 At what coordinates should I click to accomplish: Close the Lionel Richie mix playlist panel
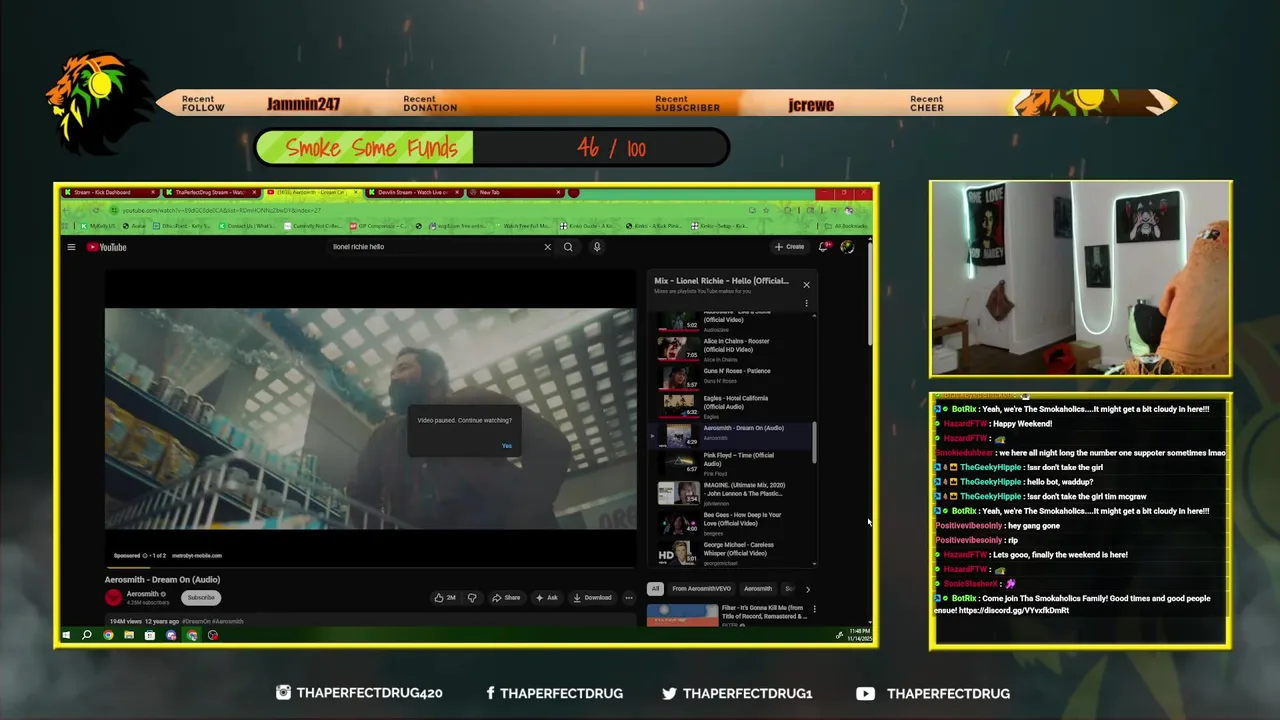(806, 285)
